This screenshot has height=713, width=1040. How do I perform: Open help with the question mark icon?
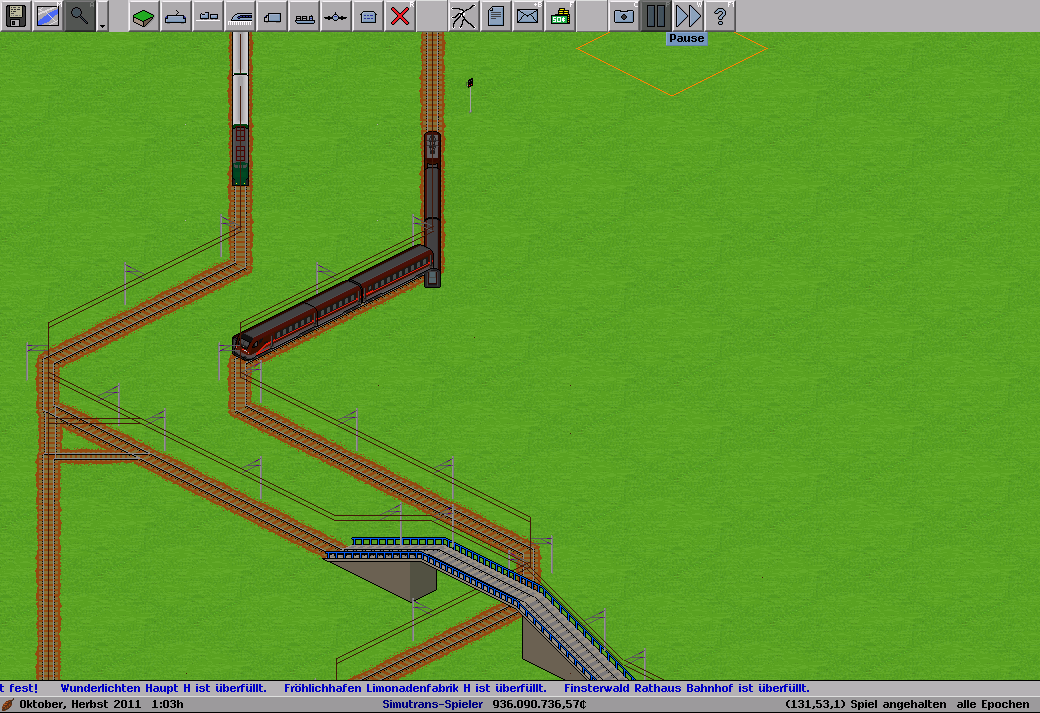pyautogui.click(x=720, y=15)
